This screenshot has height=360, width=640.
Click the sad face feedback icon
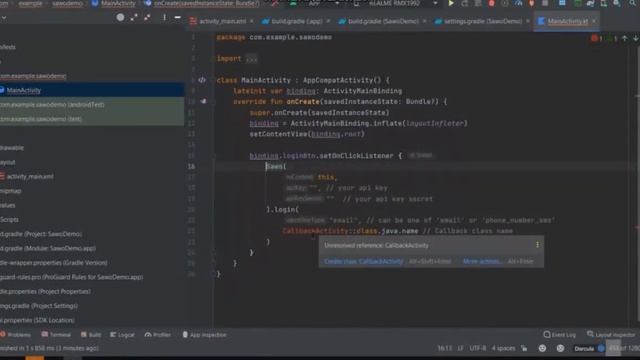click(560, 348)
